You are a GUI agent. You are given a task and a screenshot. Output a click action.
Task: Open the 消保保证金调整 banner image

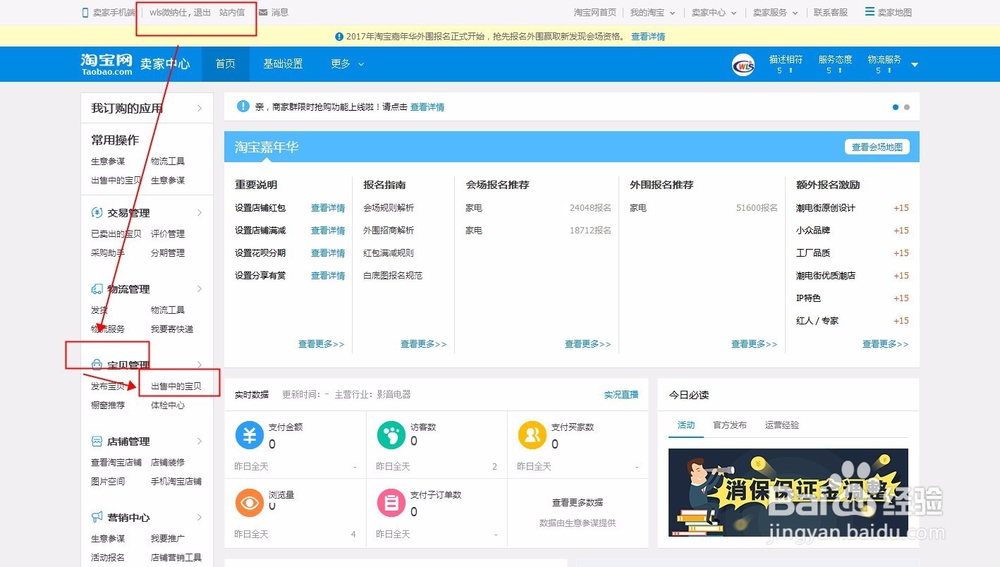click(x=788, y=492)
